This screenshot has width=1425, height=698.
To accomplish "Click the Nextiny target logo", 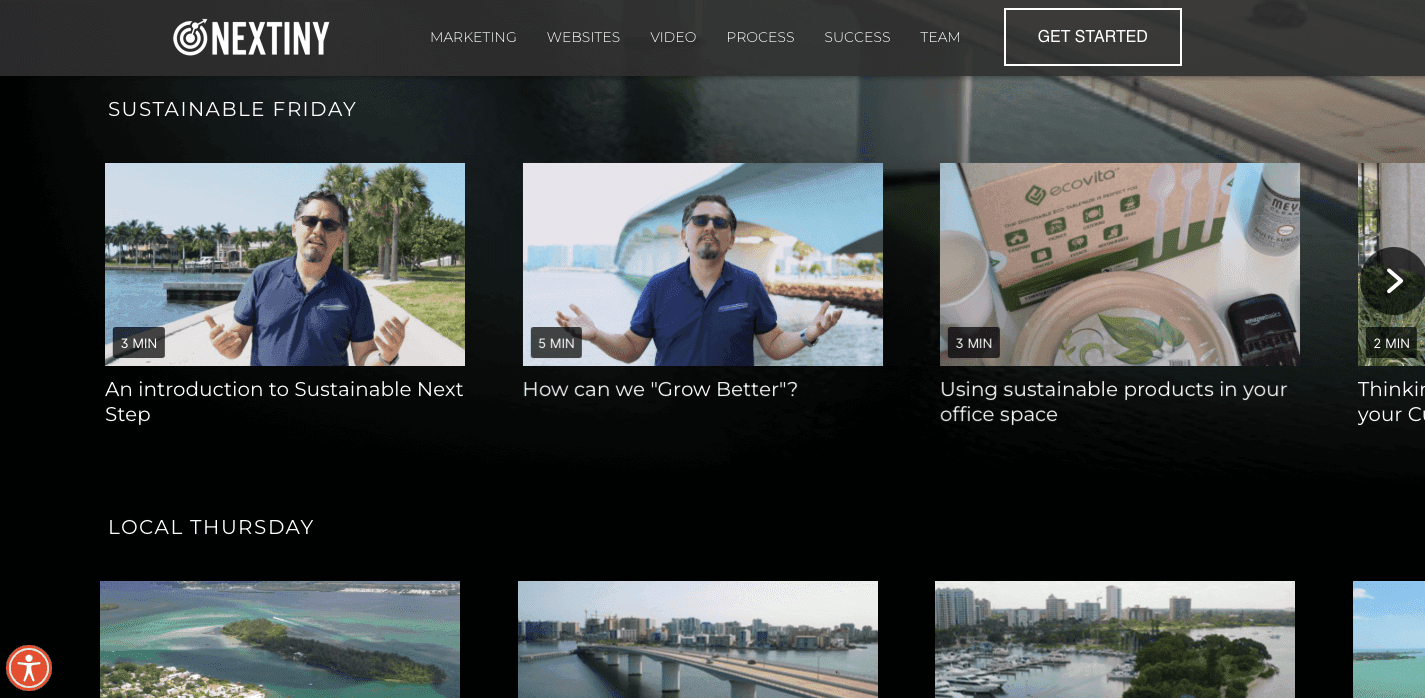I will tap(192, 37).
